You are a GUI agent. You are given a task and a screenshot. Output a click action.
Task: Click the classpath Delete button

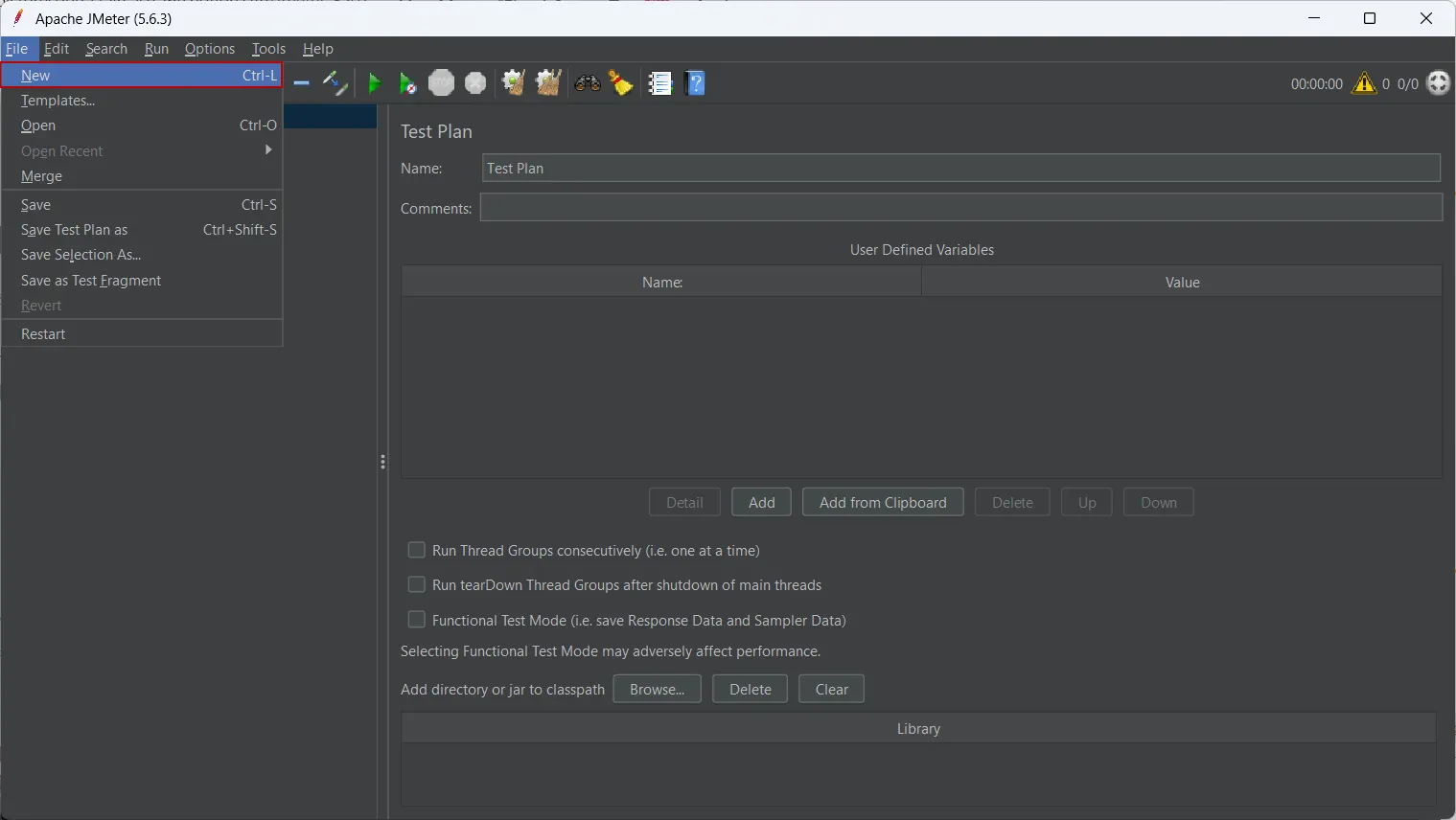coord(751,689)
